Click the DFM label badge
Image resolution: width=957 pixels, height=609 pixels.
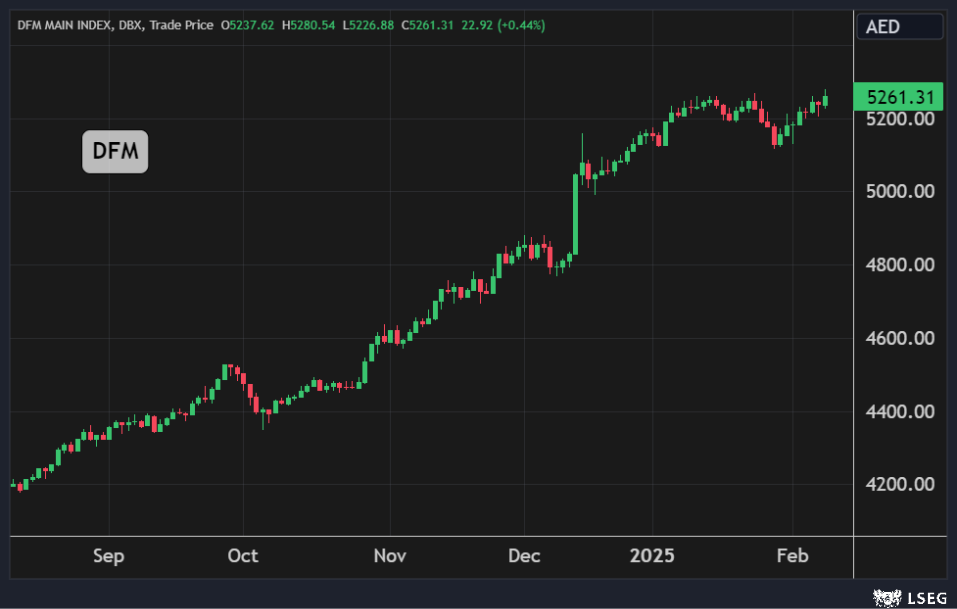[115, 151]
